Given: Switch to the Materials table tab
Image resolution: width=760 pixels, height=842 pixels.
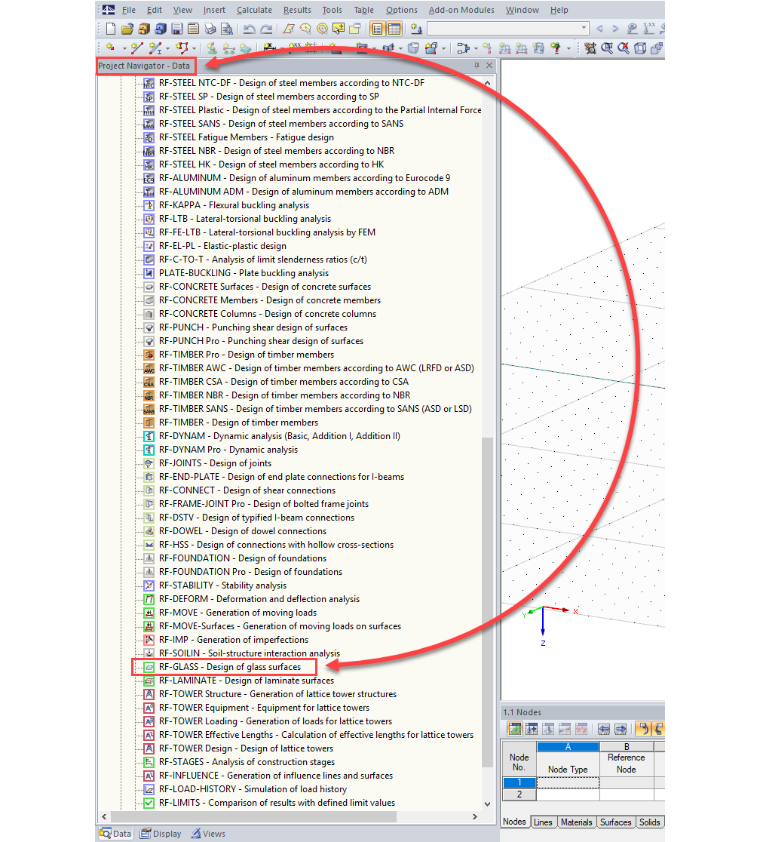Looking at the screenshot, I should pyautogui.click(x=576, y=822).
